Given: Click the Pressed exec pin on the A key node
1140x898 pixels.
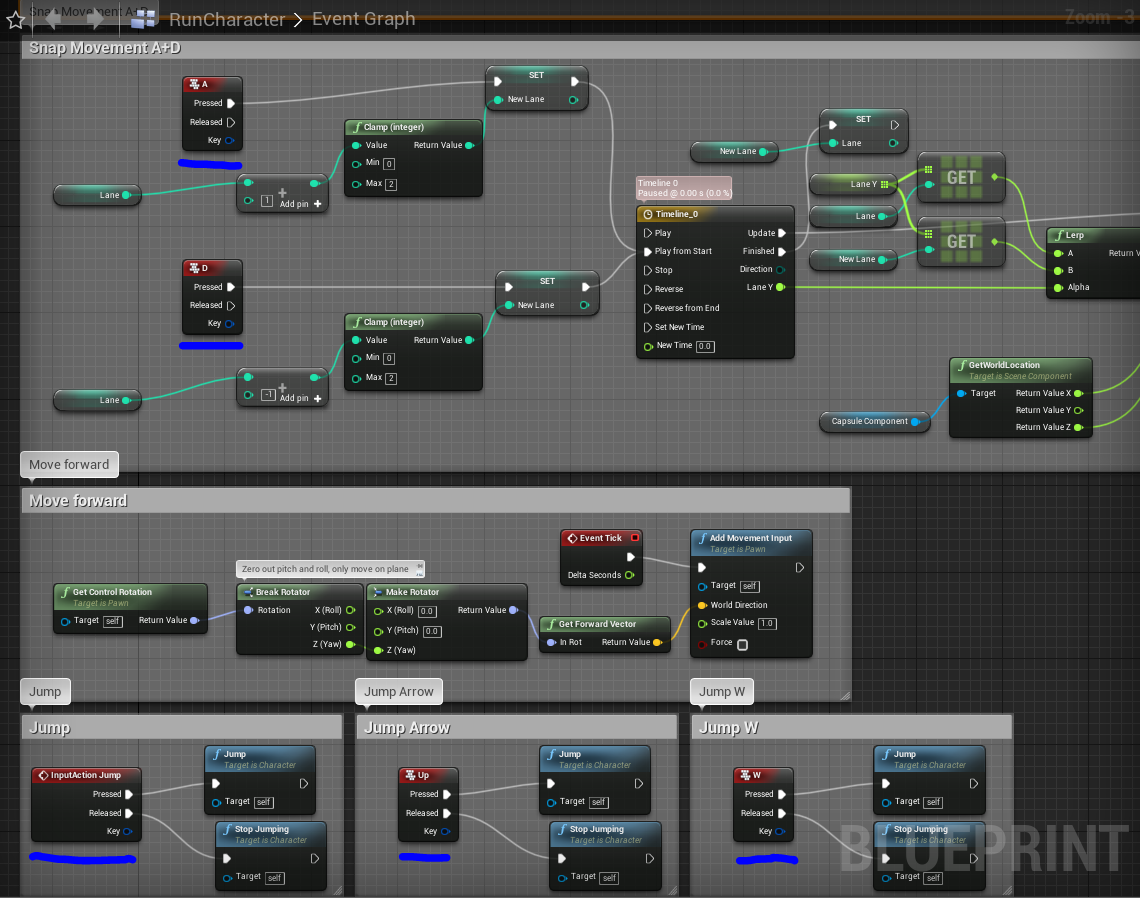Looking at the screenshot, I should pos(231,103).
